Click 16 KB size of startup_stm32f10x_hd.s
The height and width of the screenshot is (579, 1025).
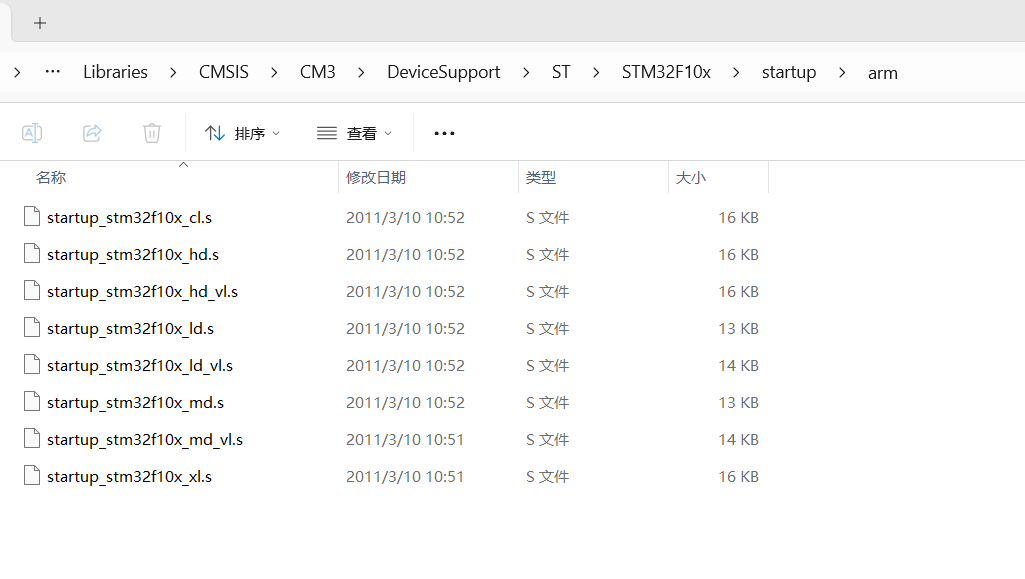[738, 255]
